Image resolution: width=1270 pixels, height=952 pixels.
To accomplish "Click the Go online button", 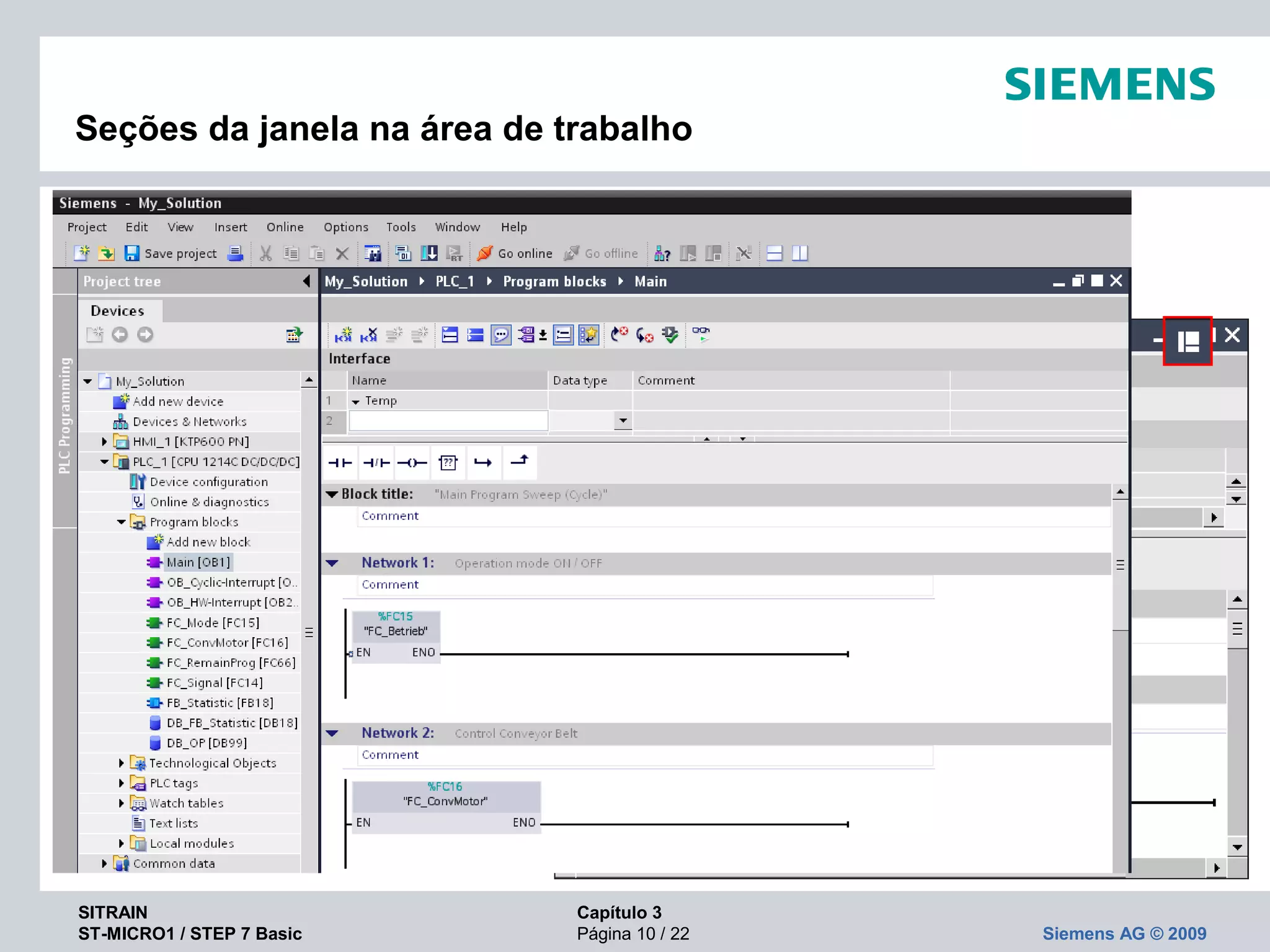I will tap(515, 253).
